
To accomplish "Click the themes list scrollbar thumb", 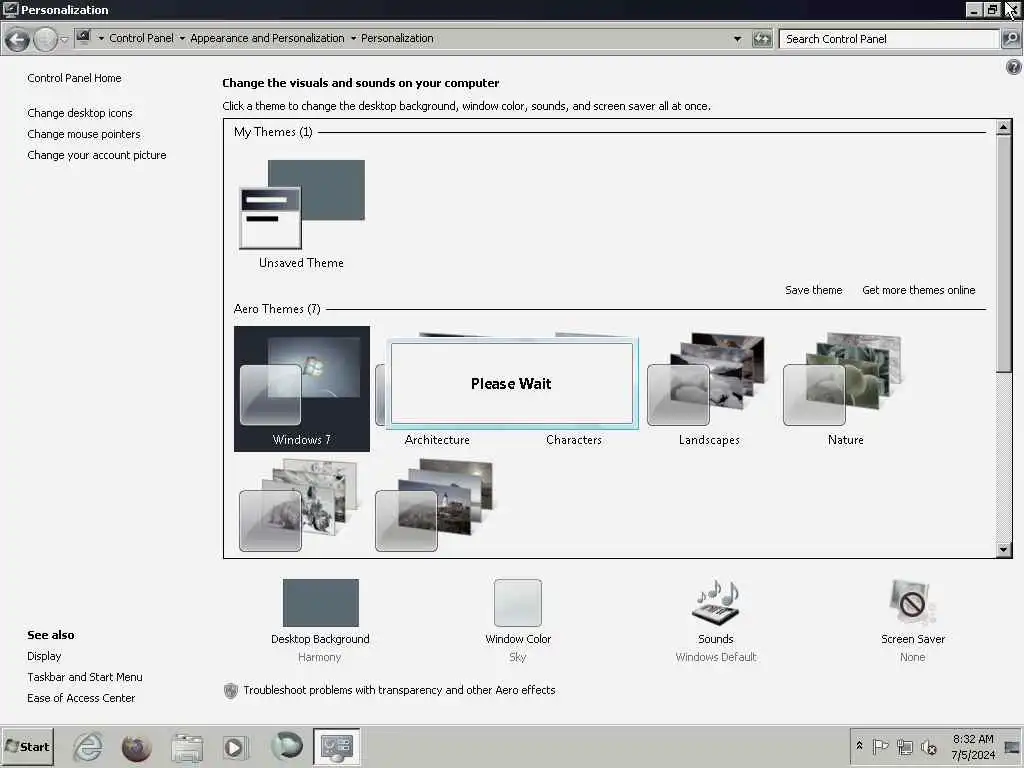I will click(1004, 253).
